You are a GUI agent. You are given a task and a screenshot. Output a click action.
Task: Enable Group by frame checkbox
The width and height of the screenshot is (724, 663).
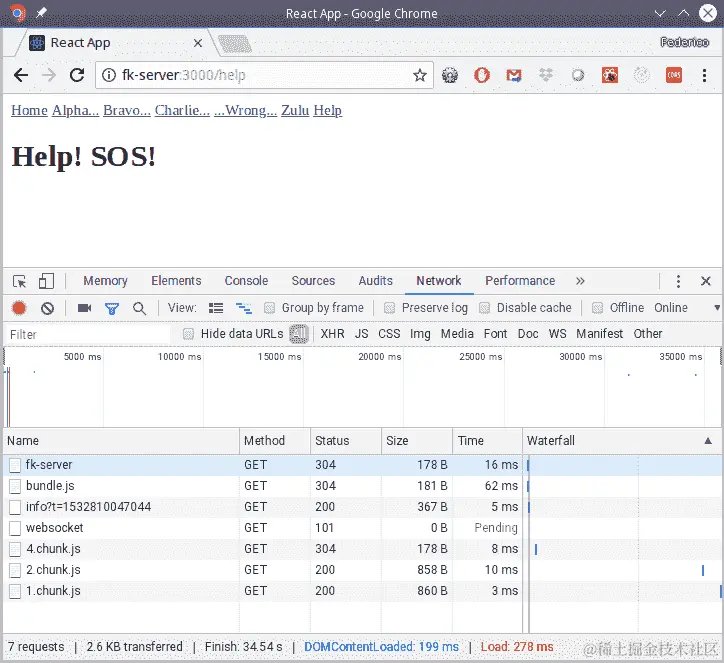(270, 308)
